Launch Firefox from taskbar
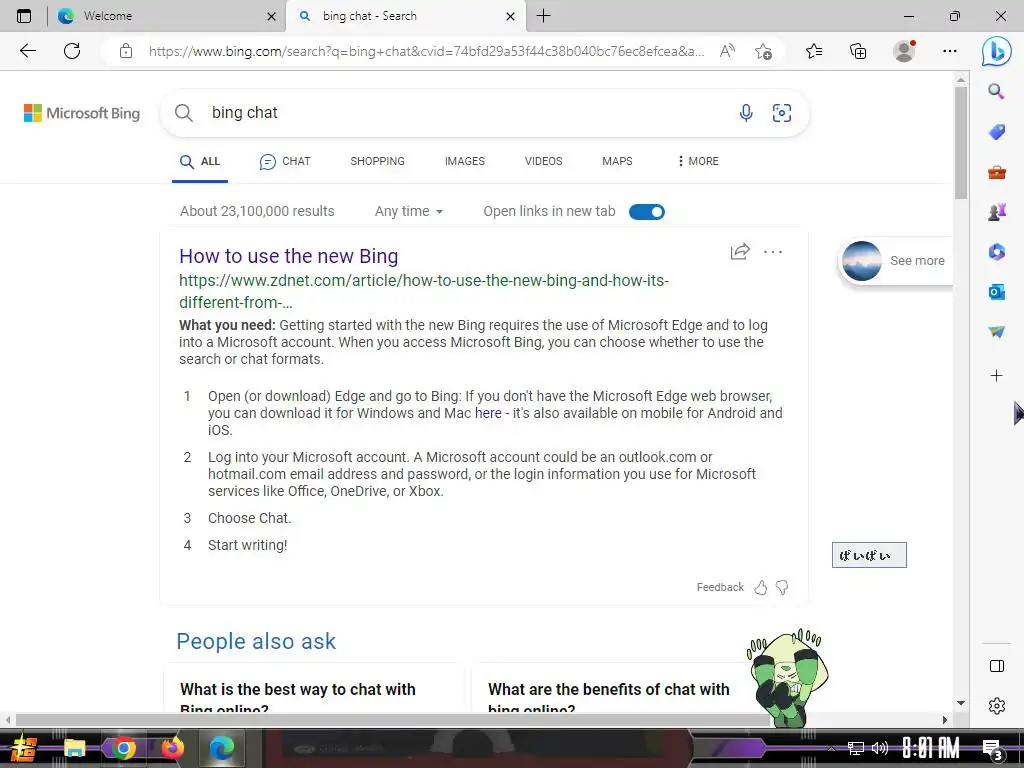This screenshot has height=768, width=1024. point(172,748)
